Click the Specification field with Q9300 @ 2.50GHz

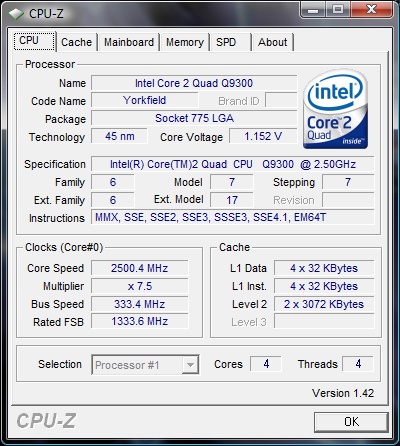(x=233, y=164)
